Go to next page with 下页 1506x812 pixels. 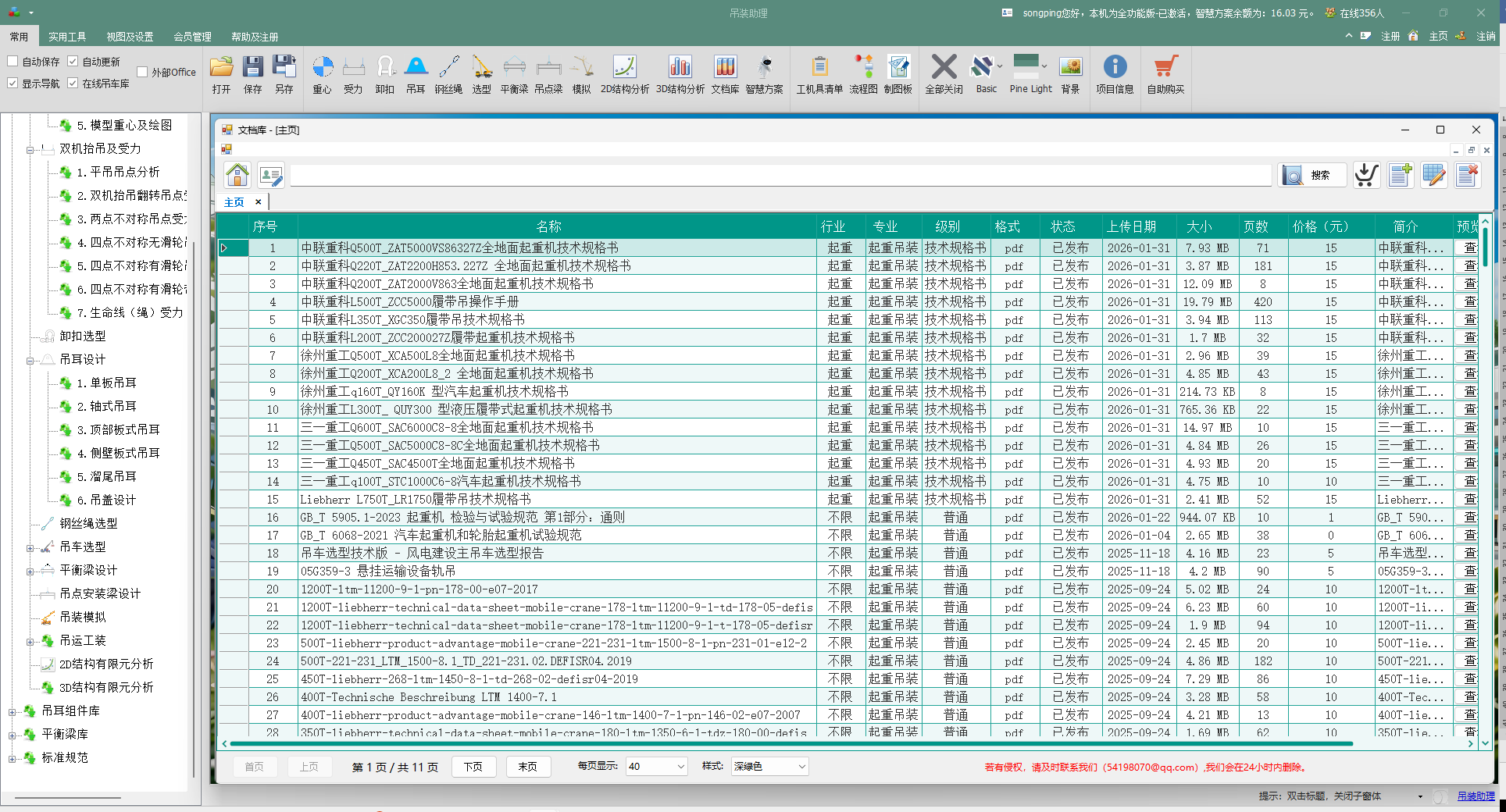(x=473, y=767)
